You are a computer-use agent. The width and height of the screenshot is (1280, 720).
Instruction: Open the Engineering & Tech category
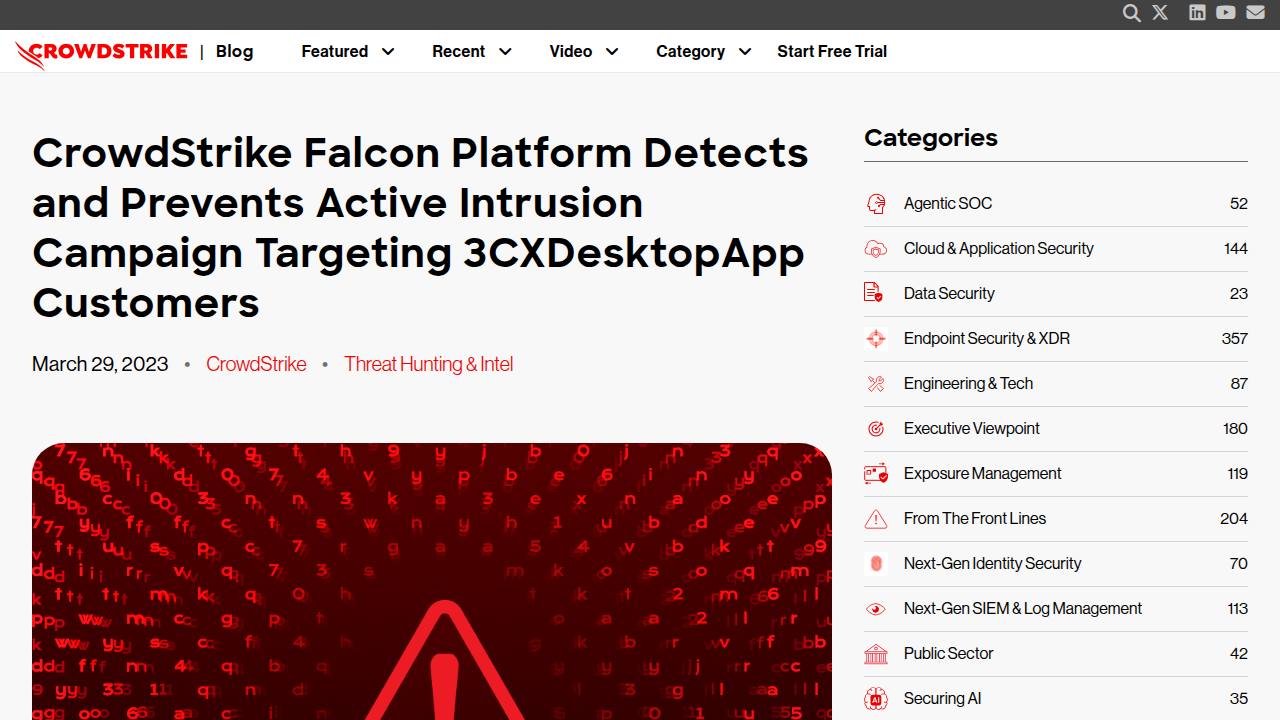[x=968, y=383]
